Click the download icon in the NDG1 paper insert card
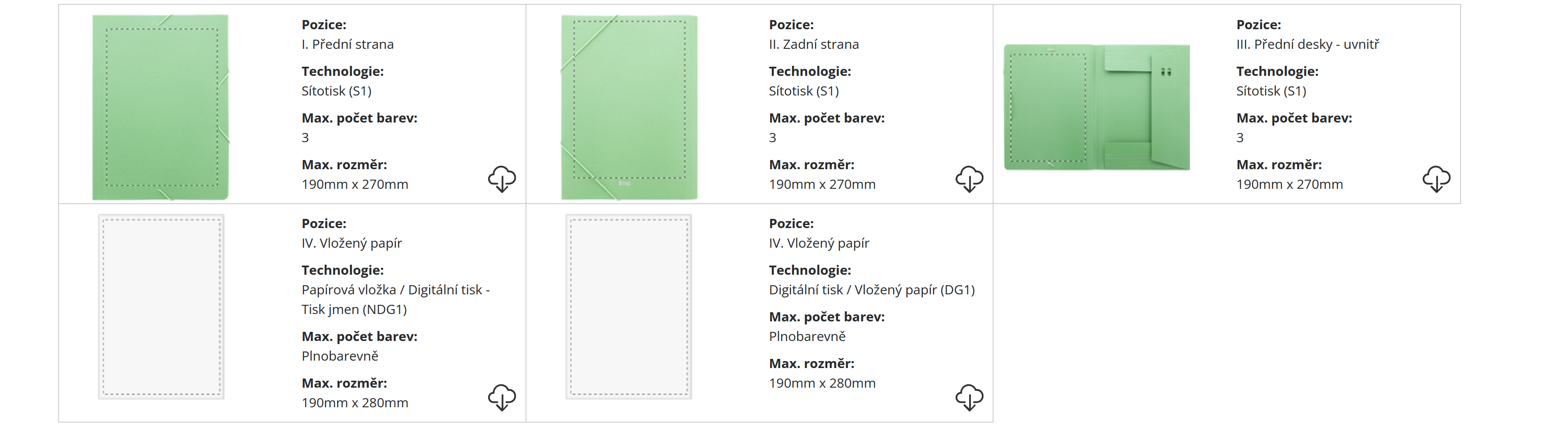This screenshot has height=440, width=1568. (502, 397)
